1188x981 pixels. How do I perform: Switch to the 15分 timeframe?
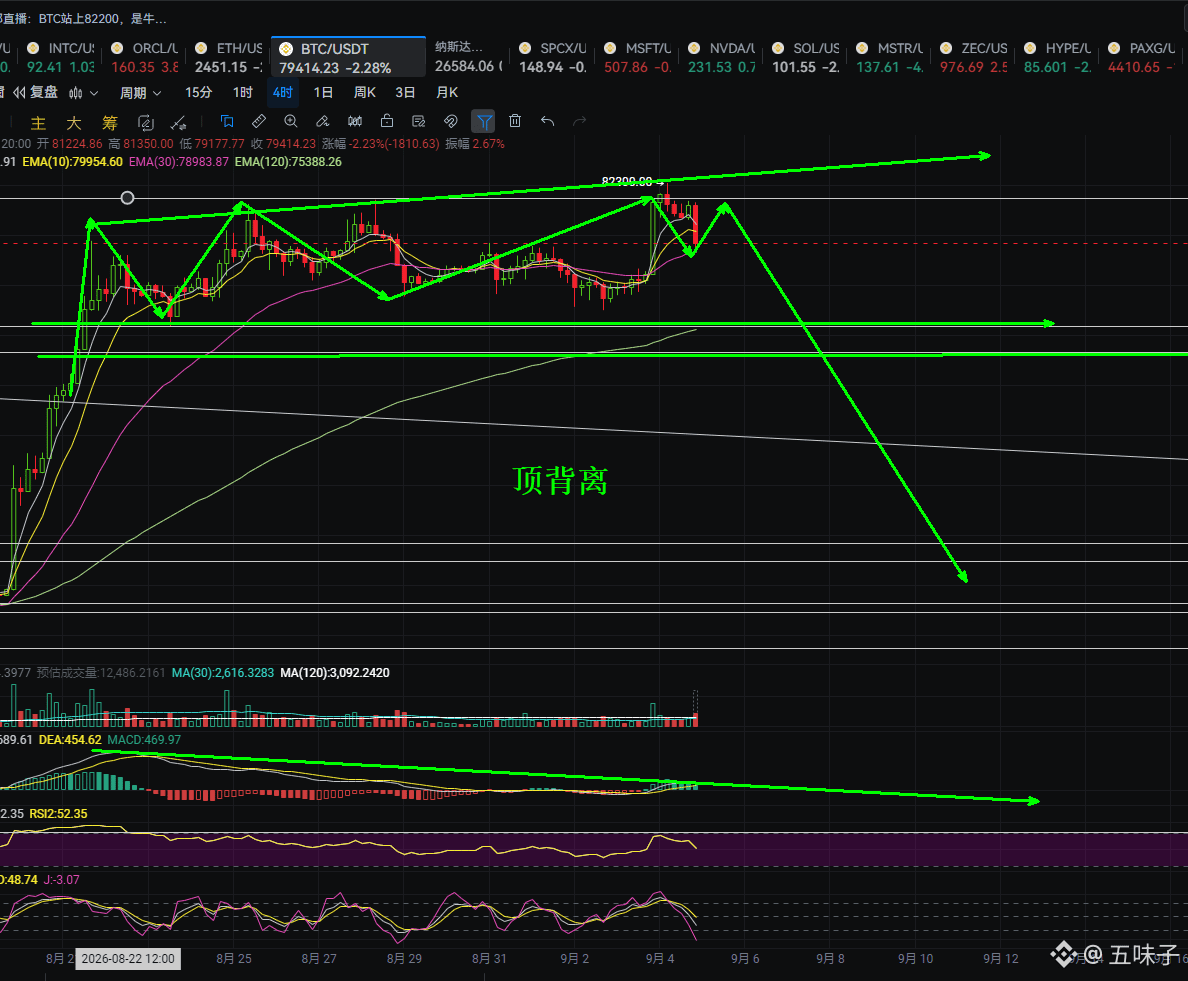click(x=199, y=92)
